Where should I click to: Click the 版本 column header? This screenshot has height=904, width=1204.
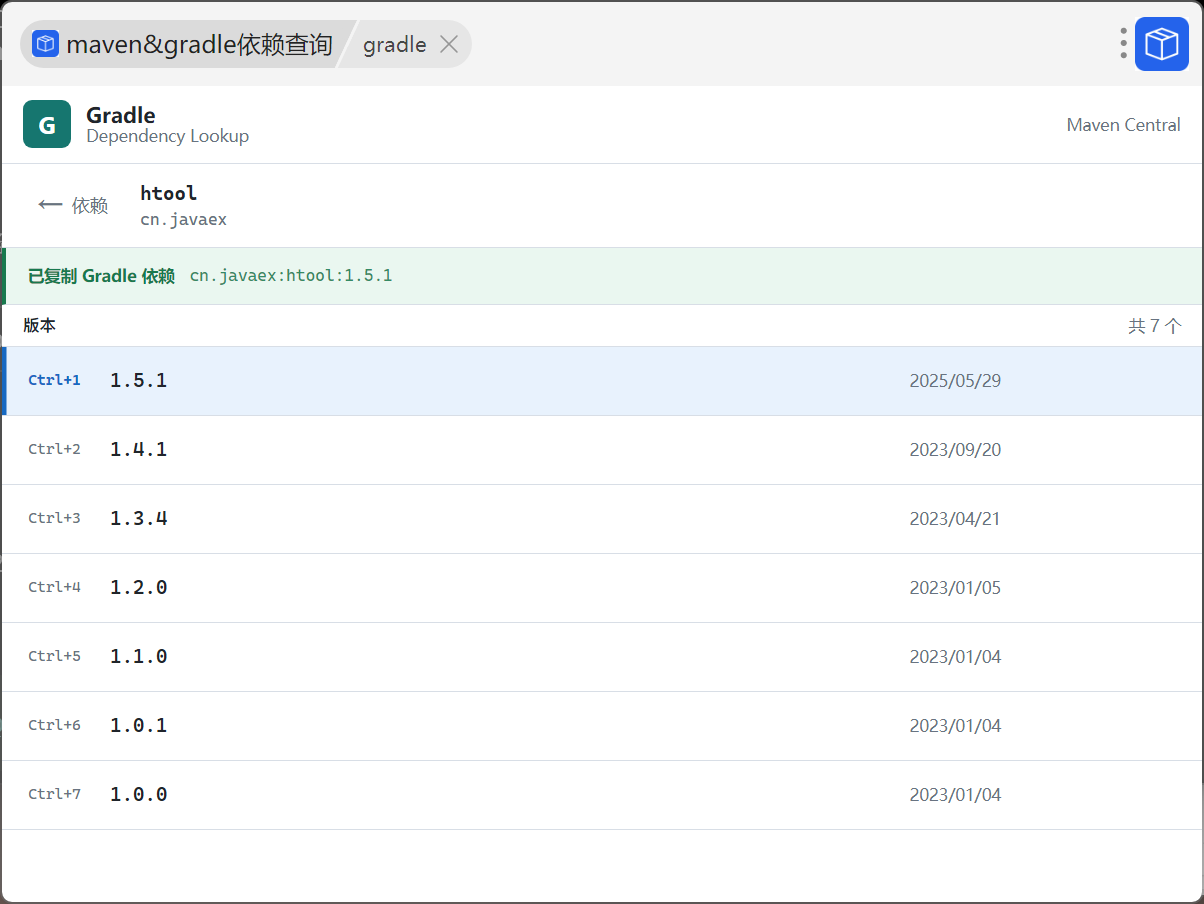click(x=40, y=326)
